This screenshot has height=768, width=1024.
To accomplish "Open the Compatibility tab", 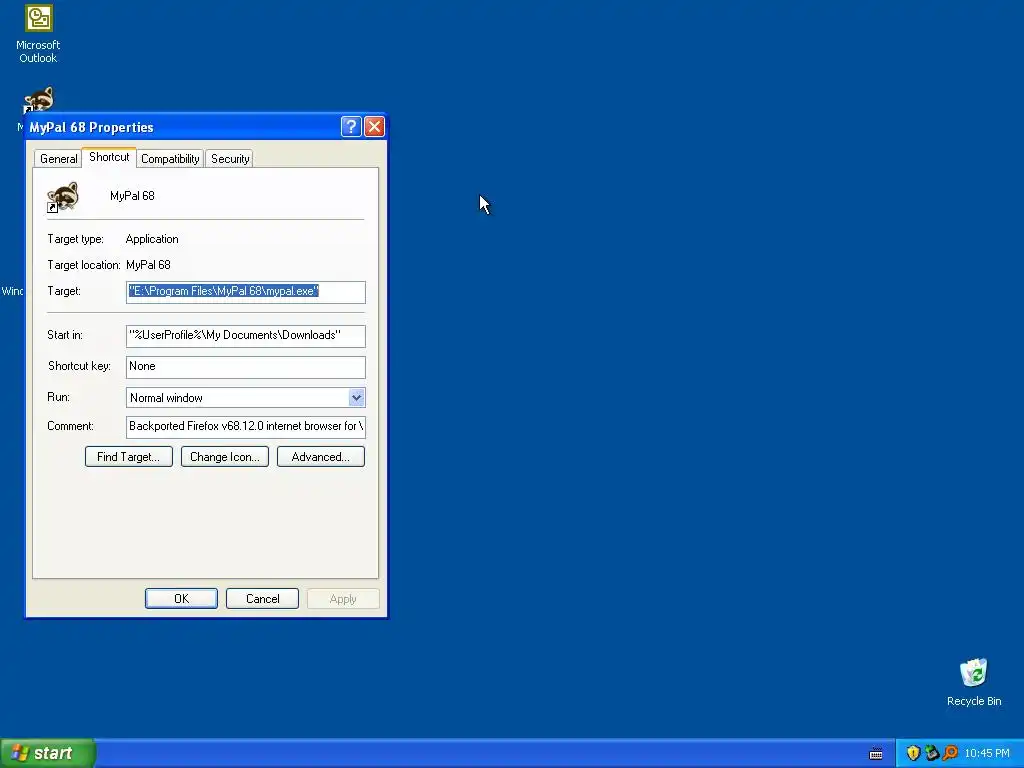I will pyautogui.click(x=170, y=159).
